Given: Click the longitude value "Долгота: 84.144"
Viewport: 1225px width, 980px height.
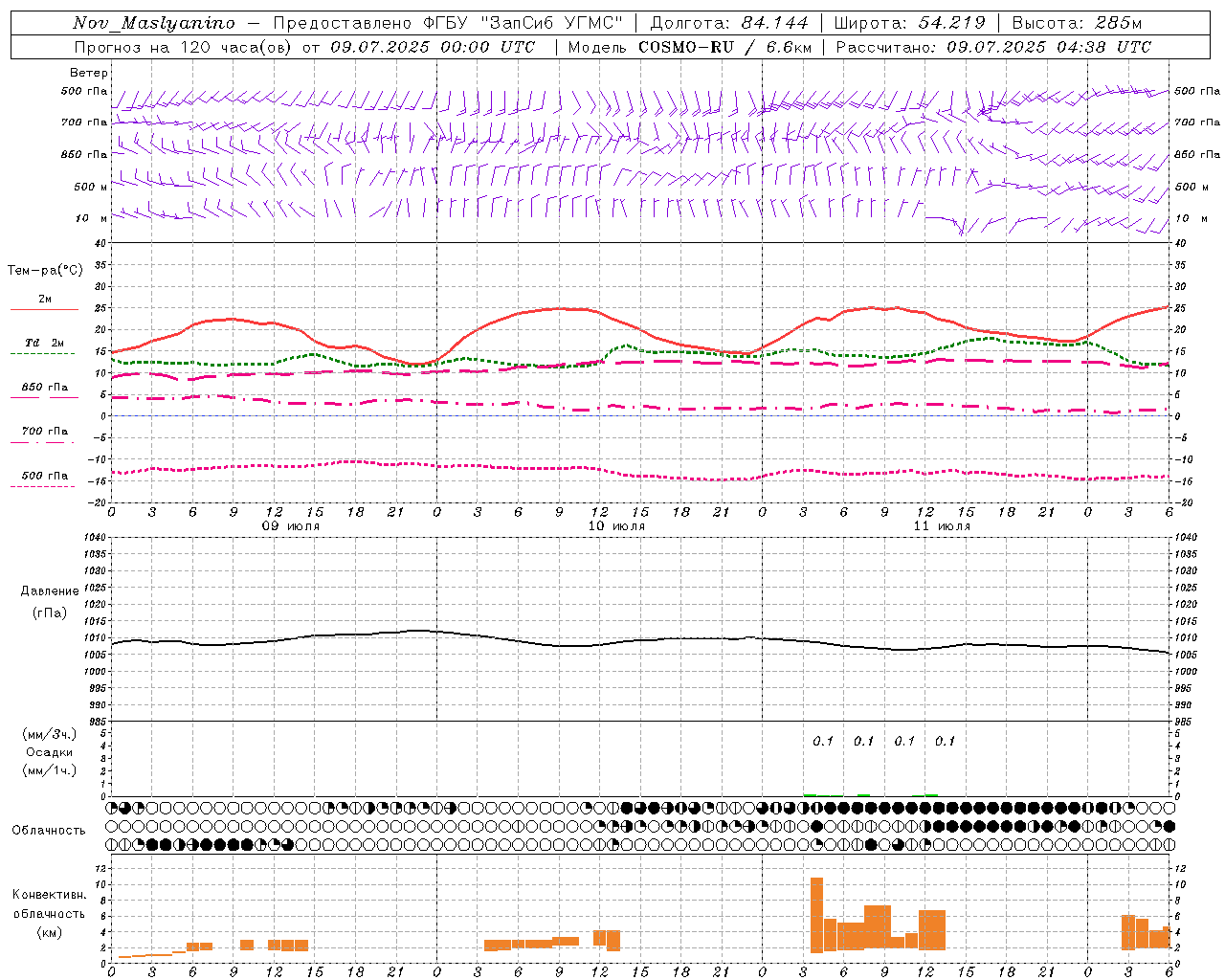Looking at the screenshot, I should tap(729, 23).
